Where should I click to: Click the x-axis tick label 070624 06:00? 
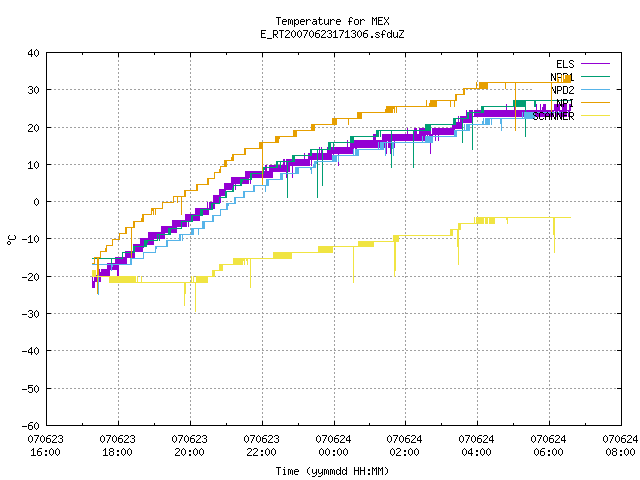click(548, 446)
